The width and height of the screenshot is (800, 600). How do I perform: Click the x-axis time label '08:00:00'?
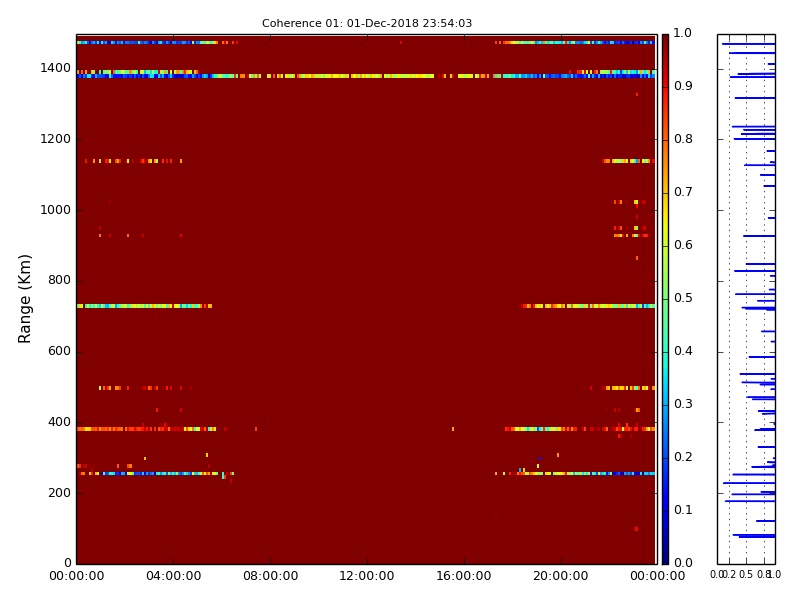(270, 576)
